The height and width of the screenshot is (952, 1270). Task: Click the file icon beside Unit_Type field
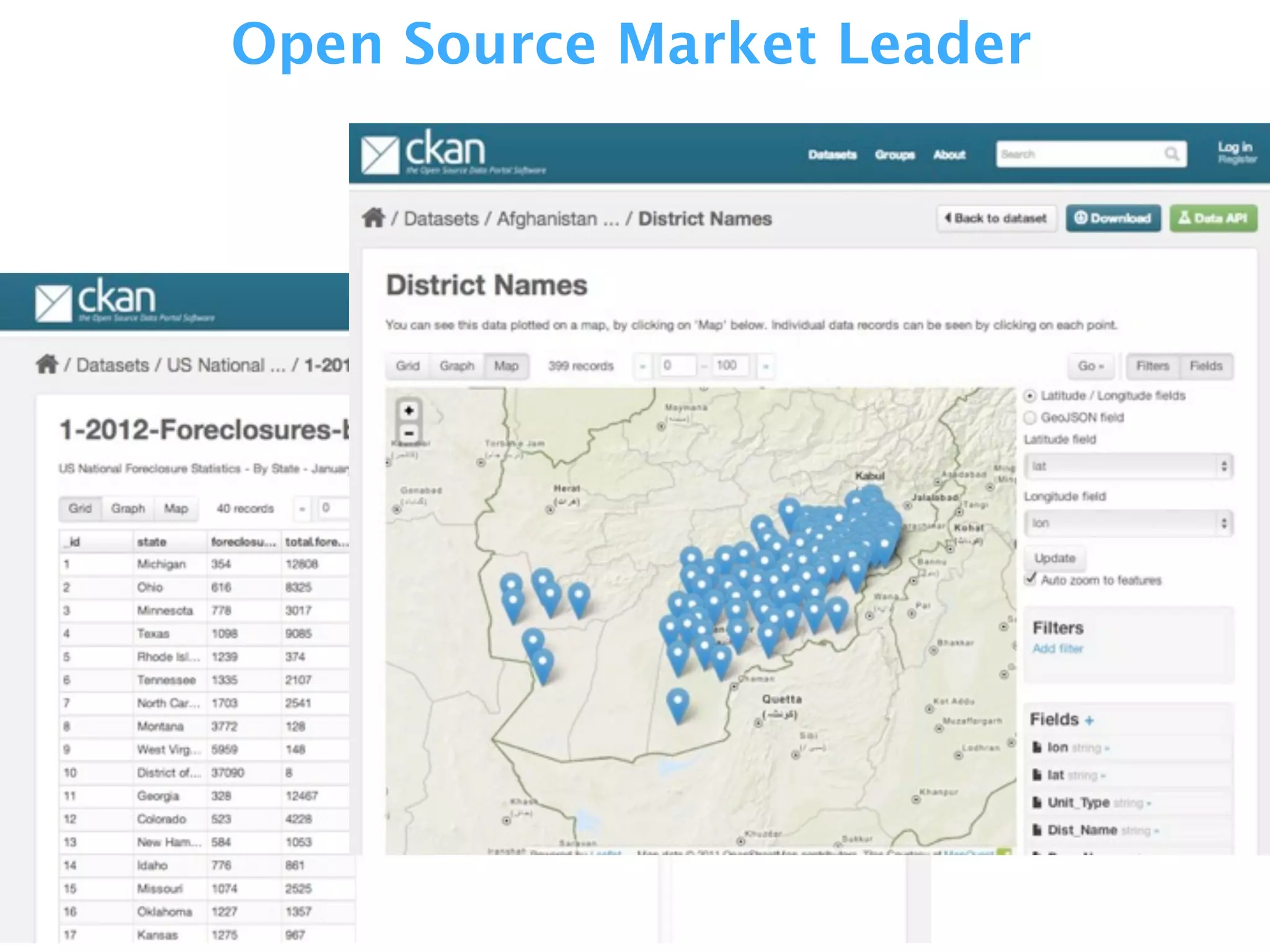pyautogui.click(x=1037, y=803)
